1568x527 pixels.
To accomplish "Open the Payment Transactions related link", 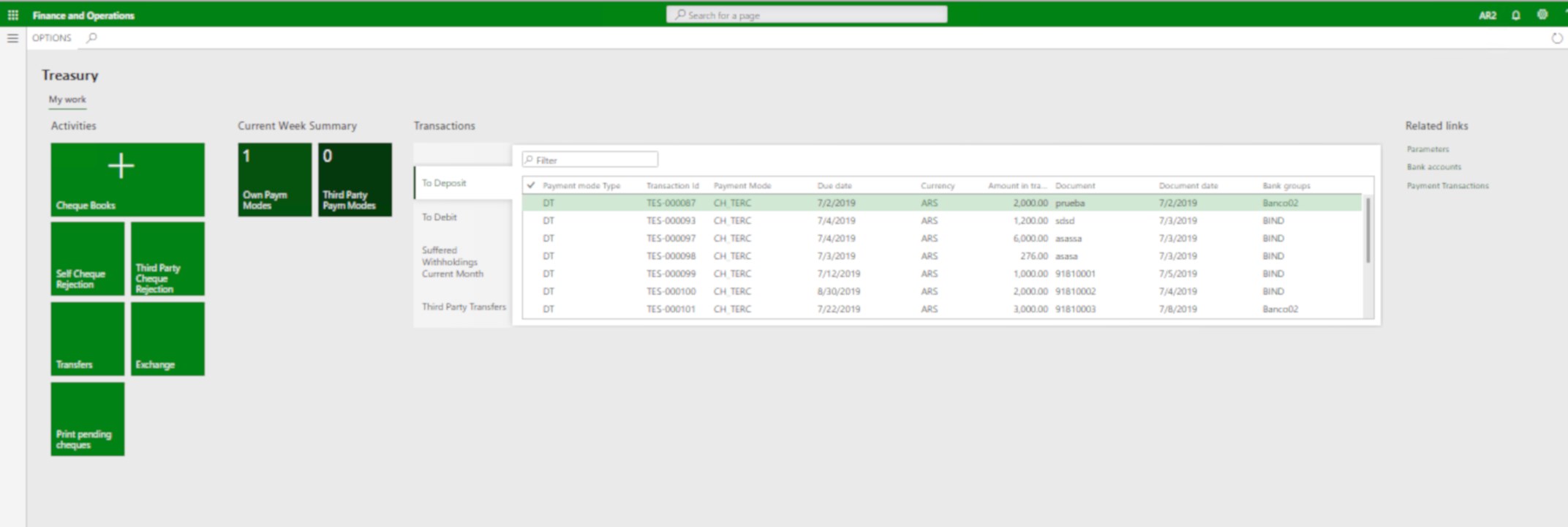I will point(1447,186).
